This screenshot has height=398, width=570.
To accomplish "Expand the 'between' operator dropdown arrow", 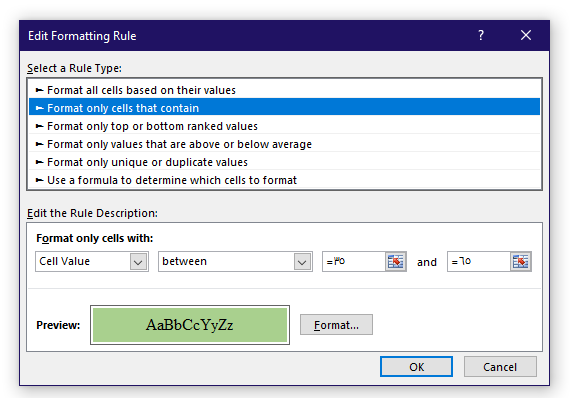I will pyautogui.click(x=302, y=262).
